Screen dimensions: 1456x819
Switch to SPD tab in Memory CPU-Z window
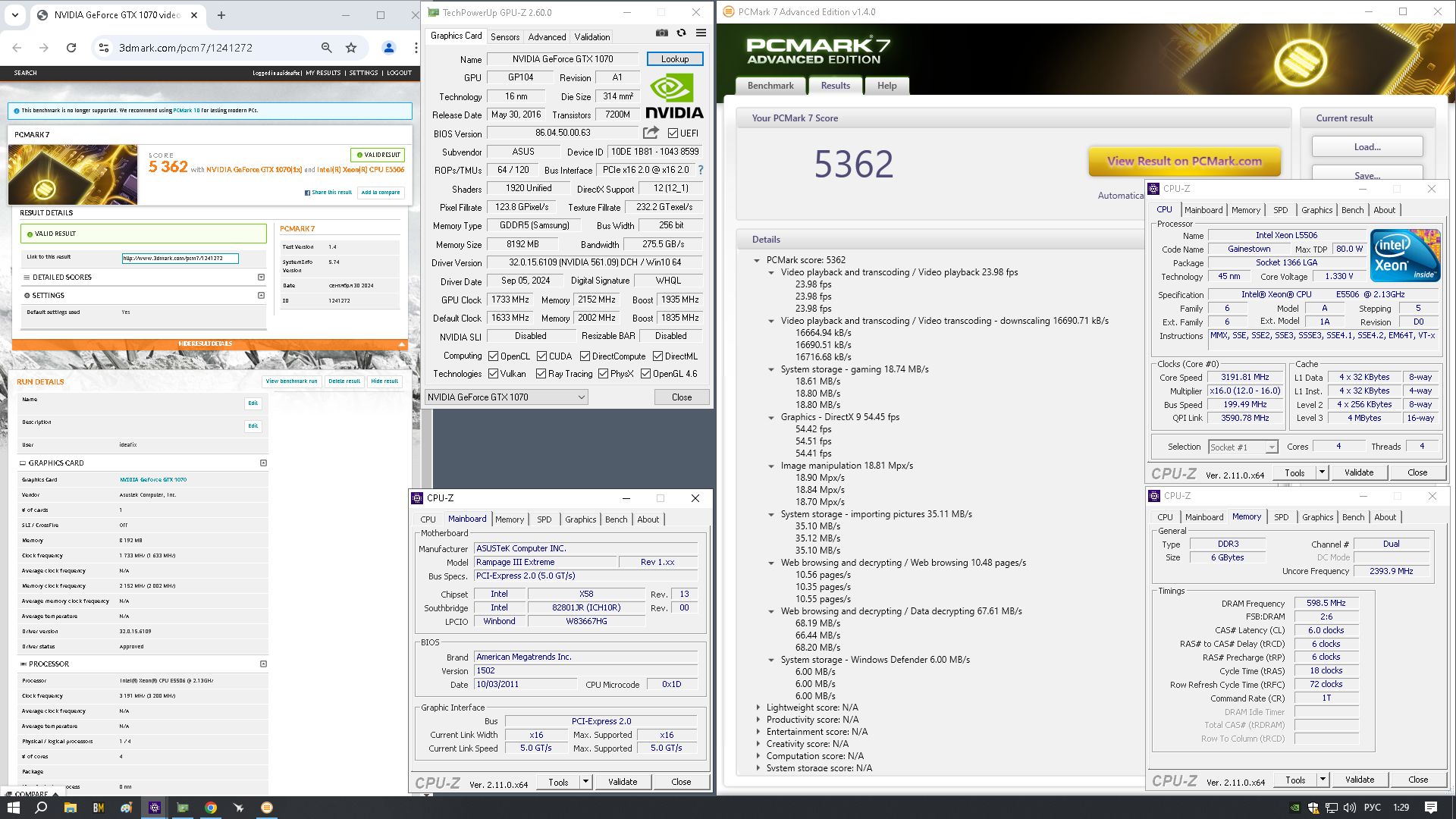1281,517
